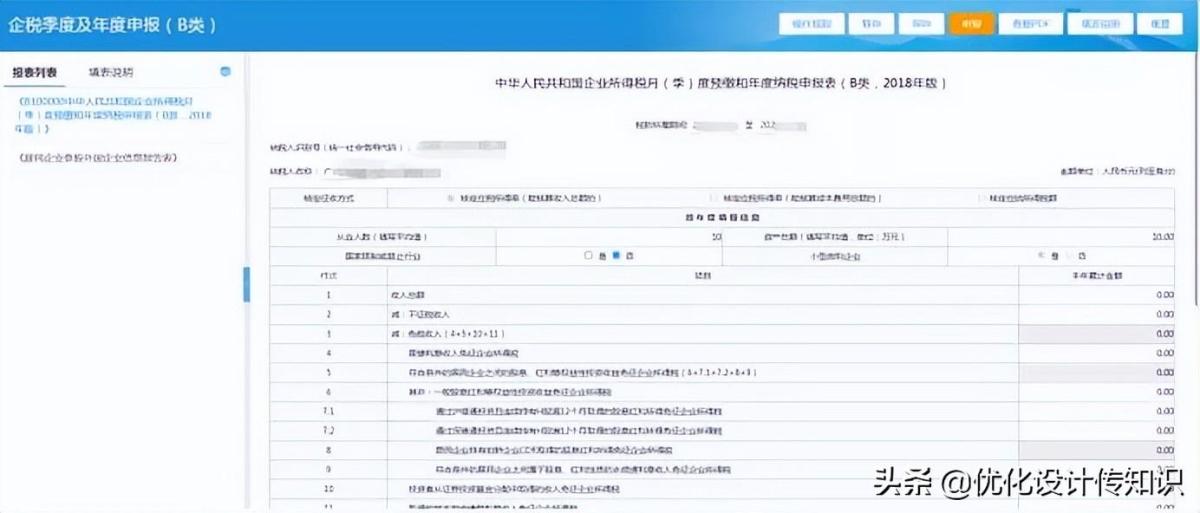The width and height of the screenshot is (1200, 513).
Task: Select 核定应税所得率 (能核算收入总额的) radio option
Action: [450, 198]
